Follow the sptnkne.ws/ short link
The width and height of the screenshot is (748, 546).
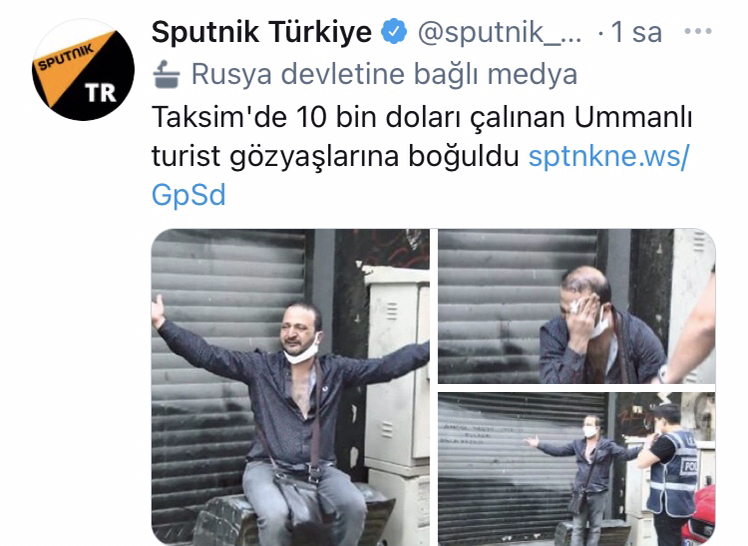pyautogui.click(x=609, y=156)
